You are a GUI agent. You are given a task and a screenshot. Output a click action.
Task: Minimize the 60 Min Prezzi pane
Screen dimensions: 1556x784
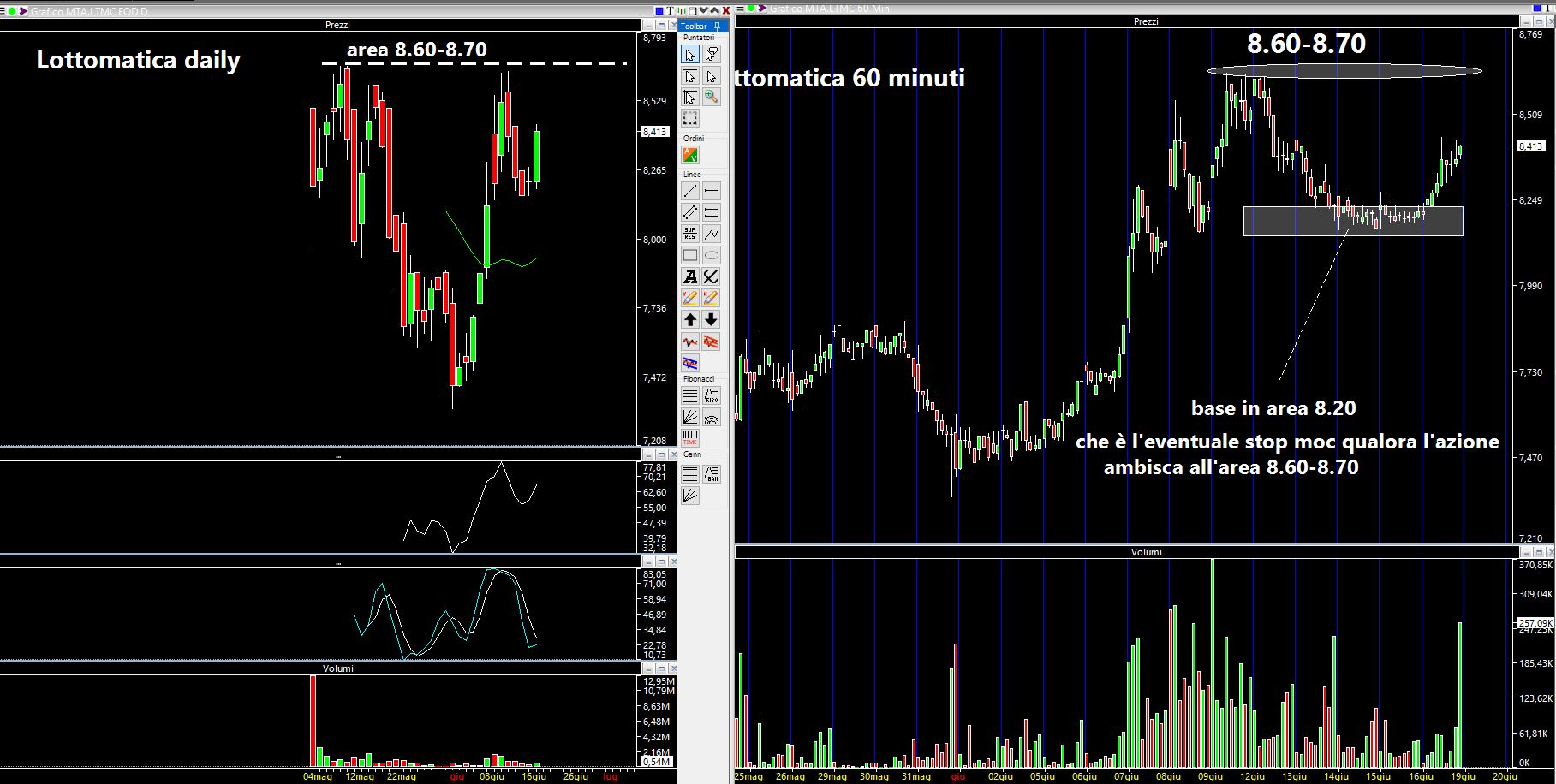pos(1526,21)
